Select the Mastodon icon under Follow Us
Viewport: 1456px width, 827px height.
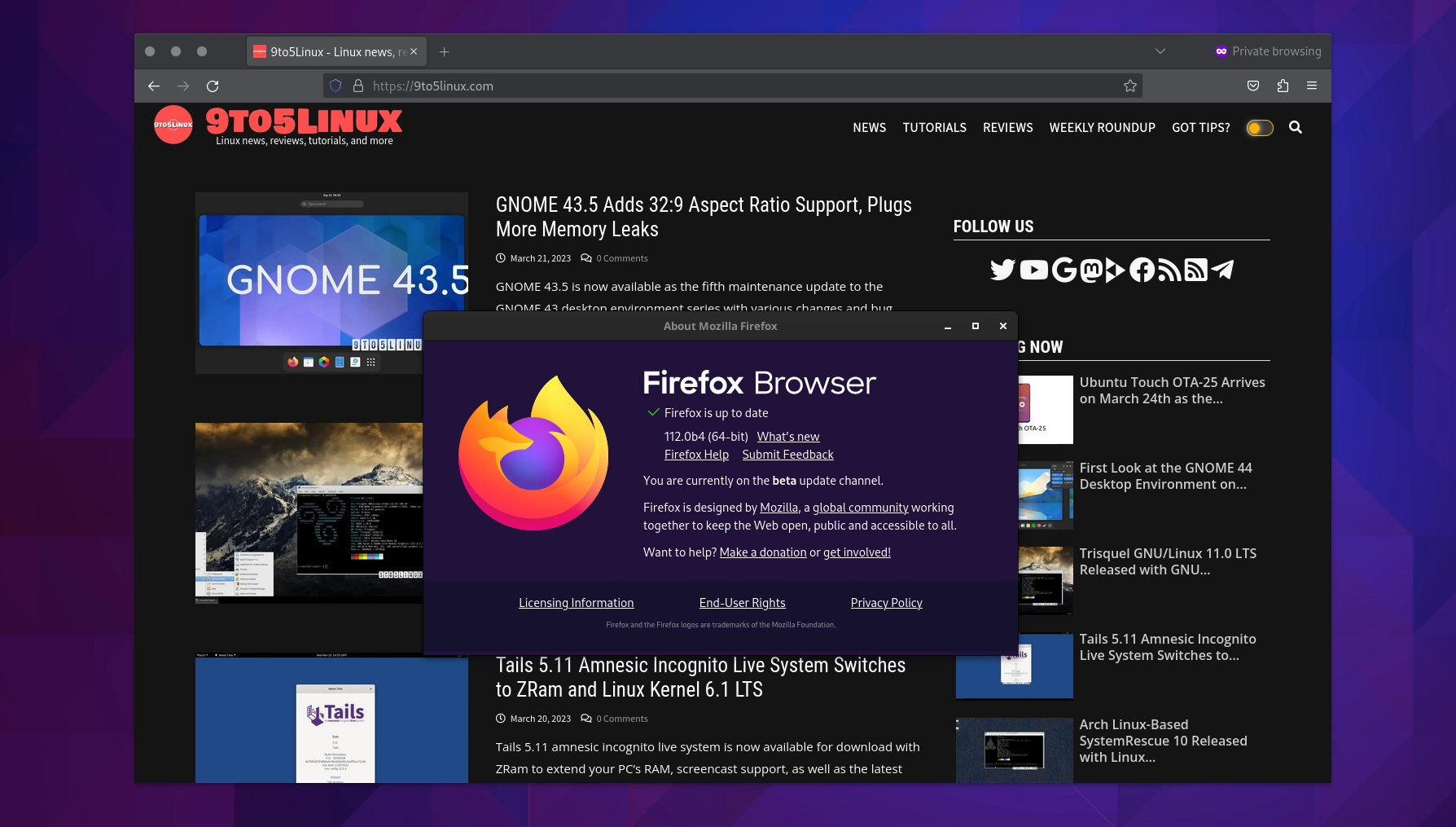[1091, 270]
